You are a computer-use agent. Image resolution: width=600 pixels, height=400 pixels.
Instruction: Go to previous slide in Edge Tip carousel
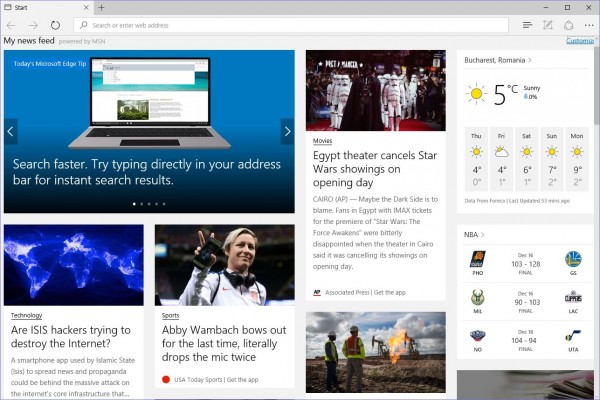pyautogui.click(x=11, y=130)
